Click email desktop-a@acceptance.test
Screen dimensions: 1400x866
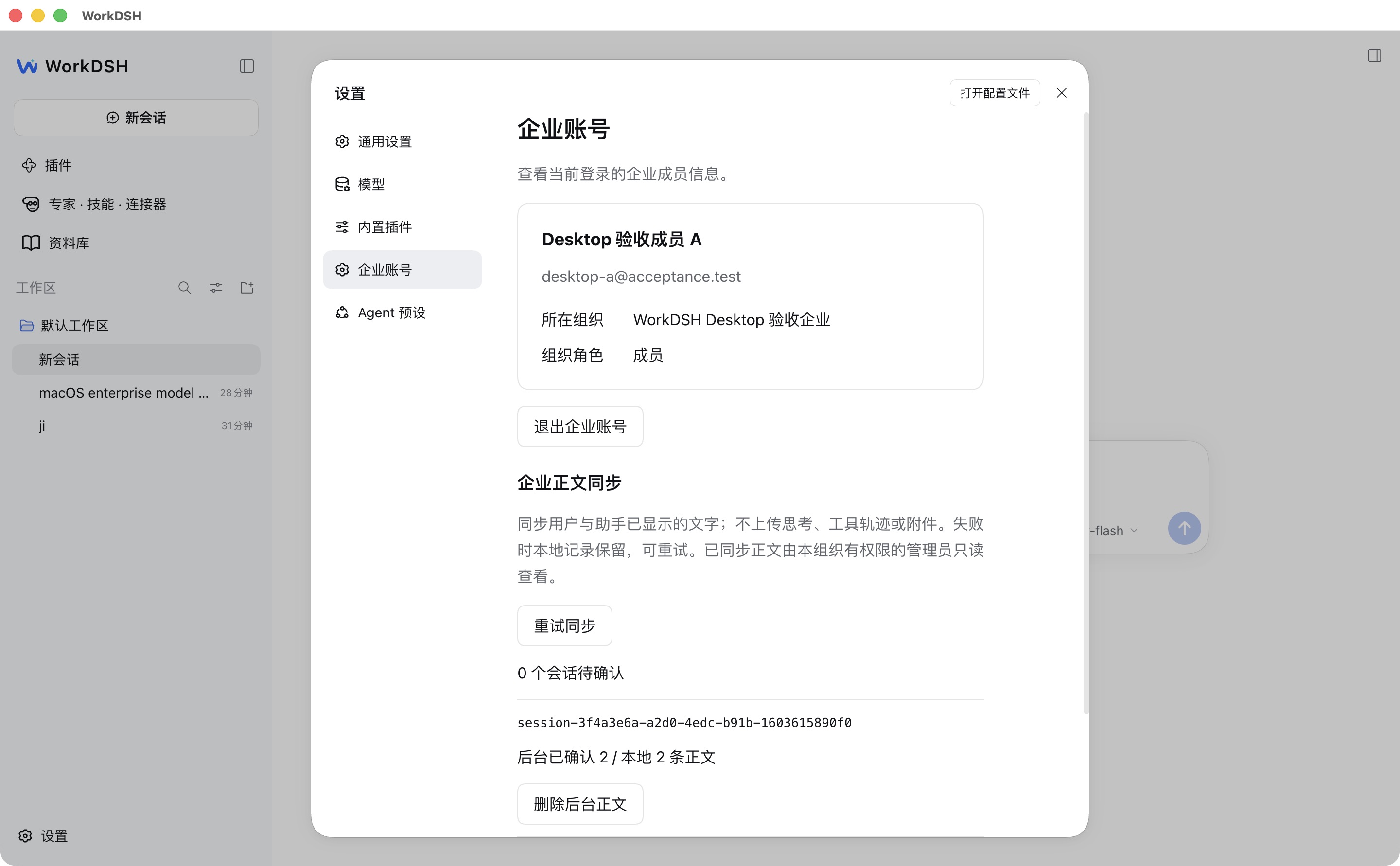641,277
